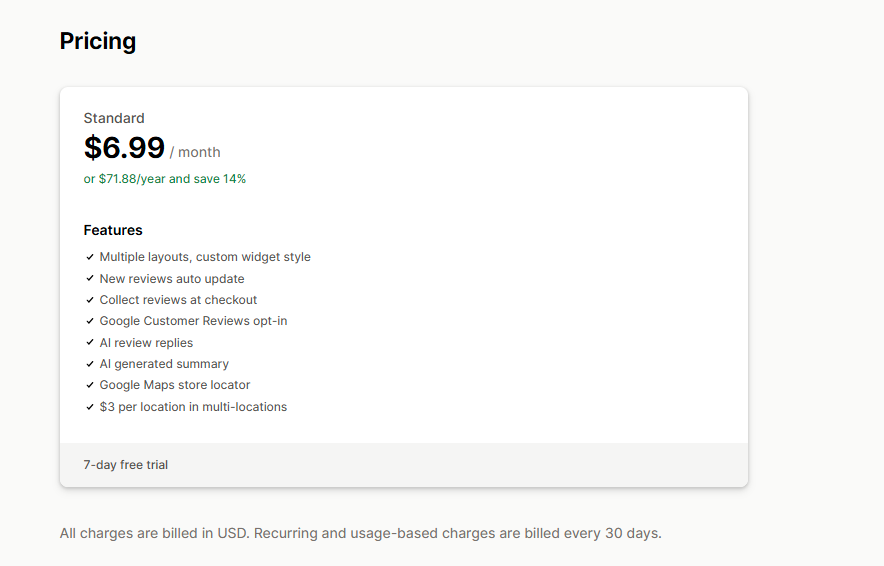The width and height of the screenshot is (884, 566).
Task: Click the checkmark beside AI generated summary
Action: [x=90, y=364]
